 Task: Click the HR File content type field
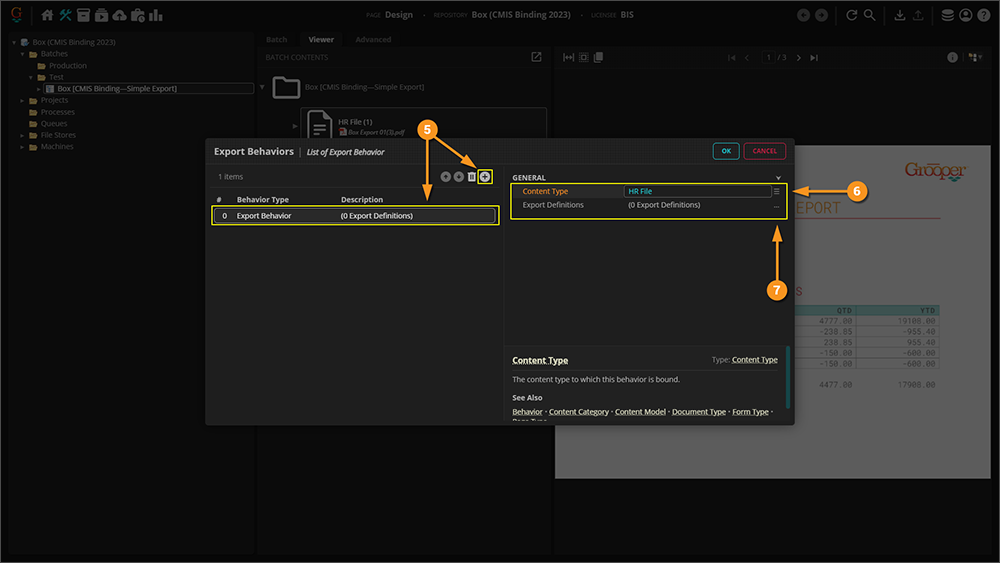(x=697, y=191)
